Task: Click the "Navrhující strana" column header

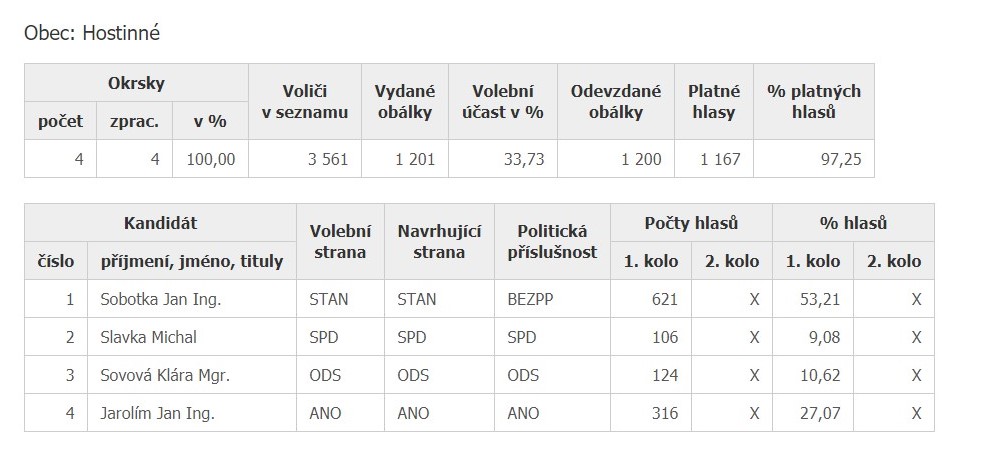Action: 437,242
